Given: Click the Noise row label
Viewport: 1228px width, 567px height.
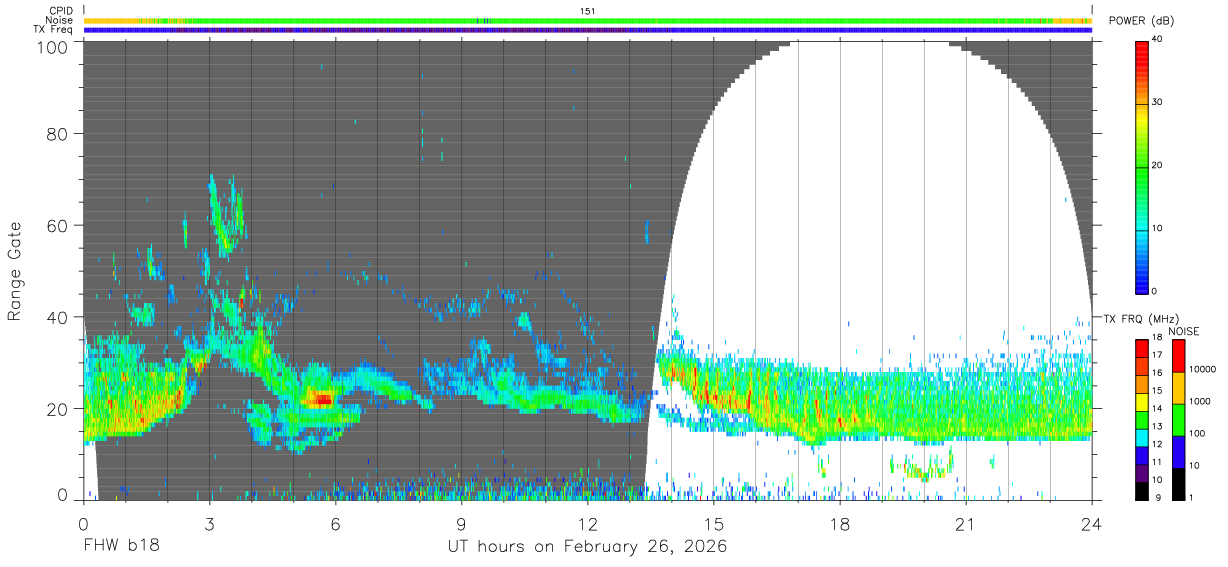Looking at the screenshot, I should (x=59, y=20).
